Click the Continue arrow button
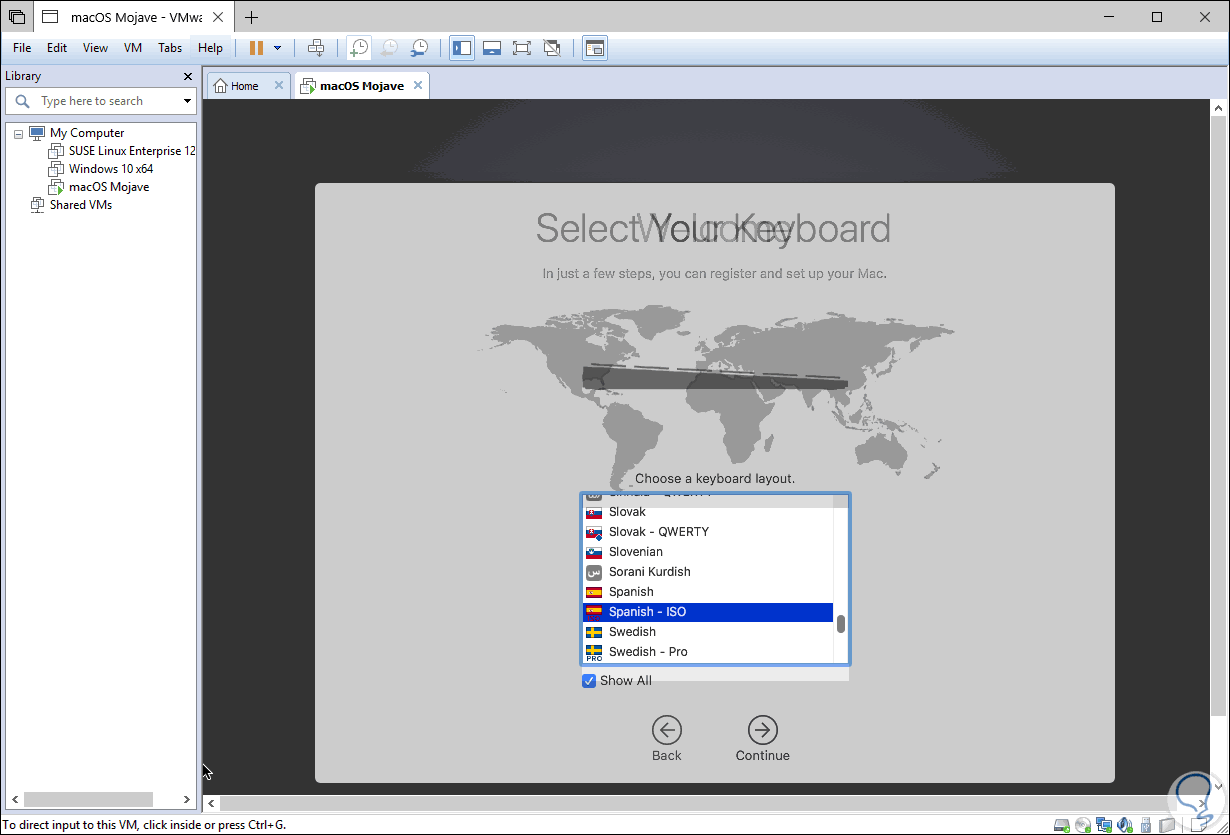This screenshot has height=835, width=1230. 763,730
